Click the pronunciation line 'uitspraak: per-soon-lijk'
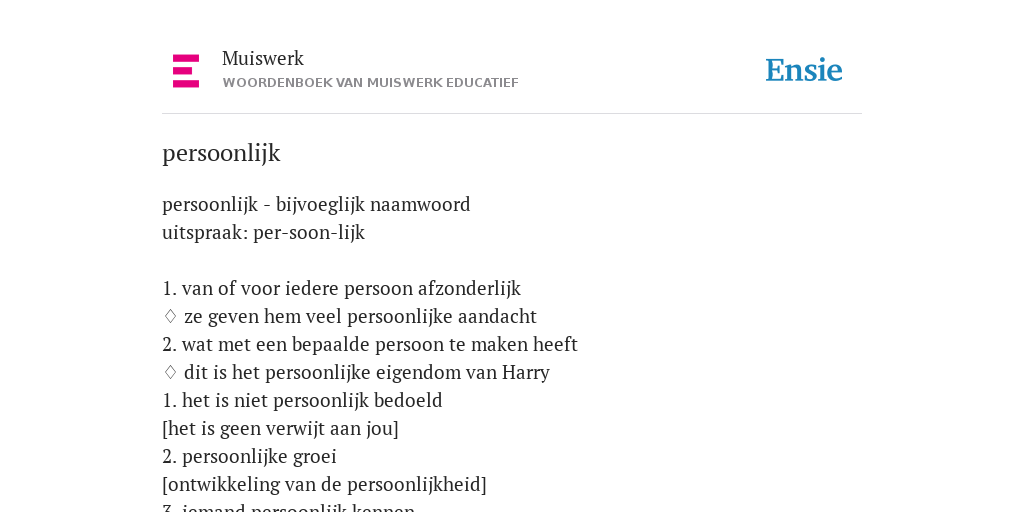Viewport: 1024px width, 512px height. [x=263, y=232]
